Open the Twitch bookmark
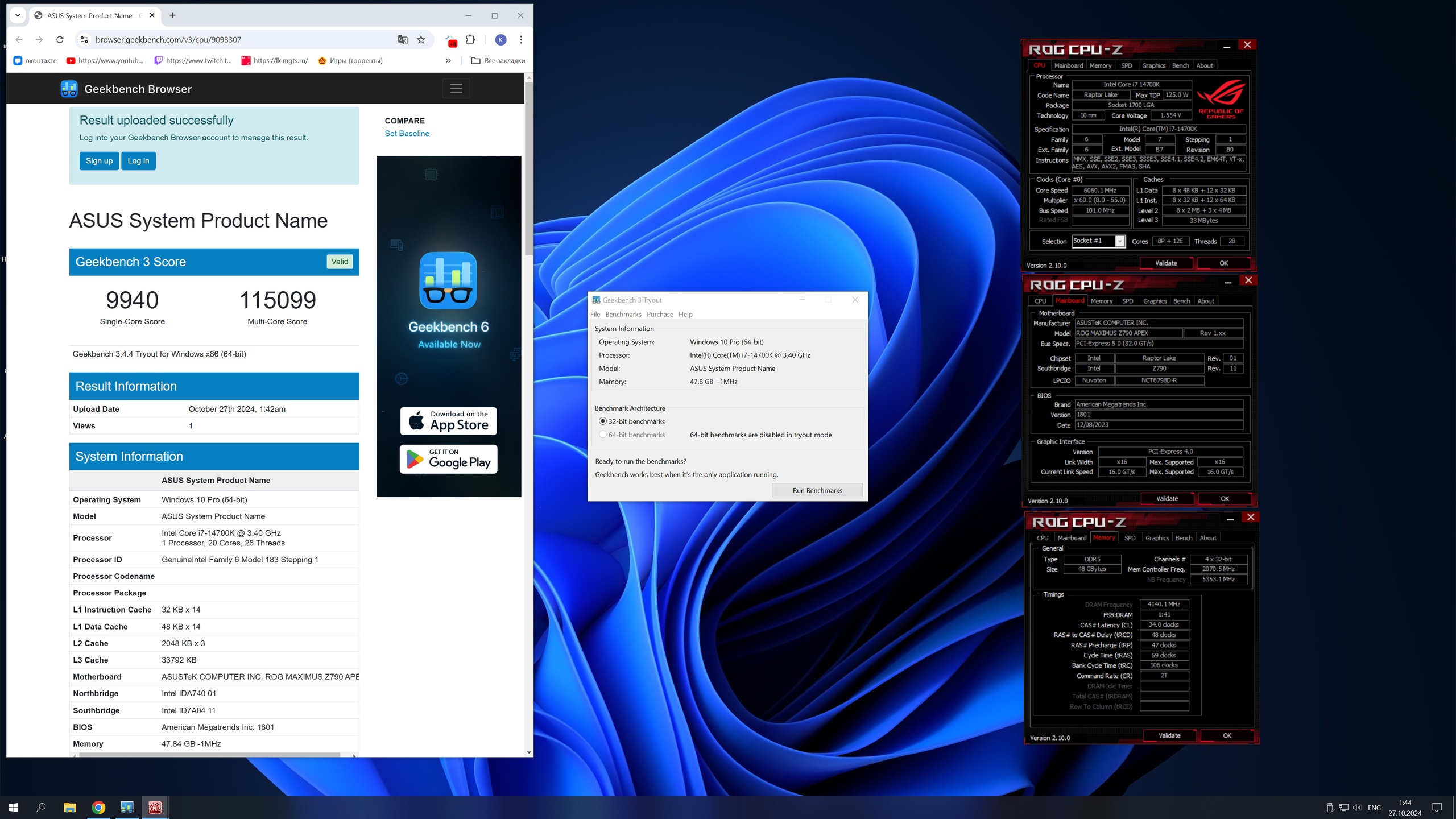 point(193,60)
